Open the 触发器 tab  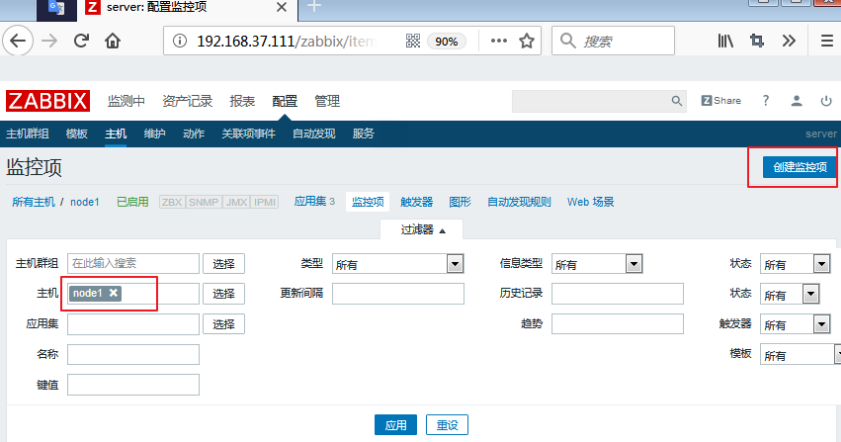(416, 202)
